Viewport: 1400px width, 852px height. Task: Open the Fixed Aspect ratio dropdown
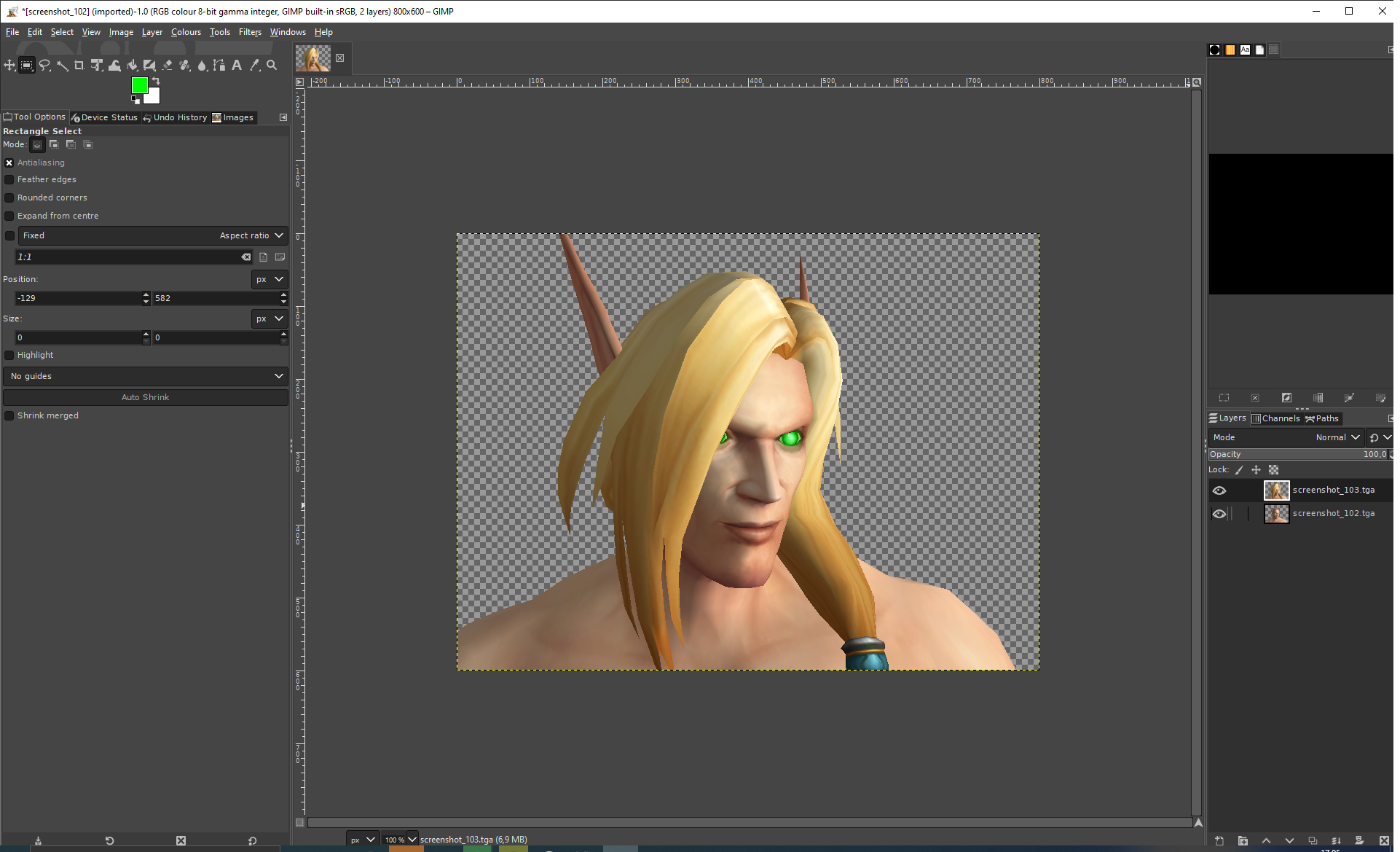[153, 236]
